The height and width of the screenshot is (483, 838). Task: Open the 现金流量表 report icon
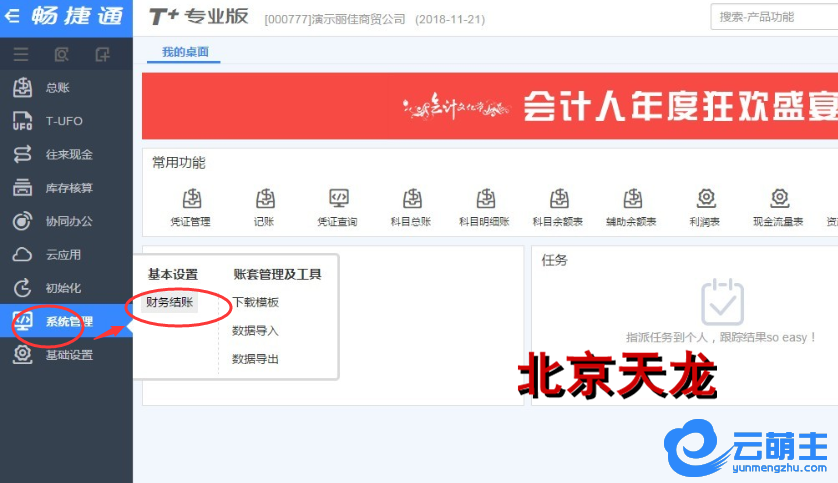(x=779, y=199)
